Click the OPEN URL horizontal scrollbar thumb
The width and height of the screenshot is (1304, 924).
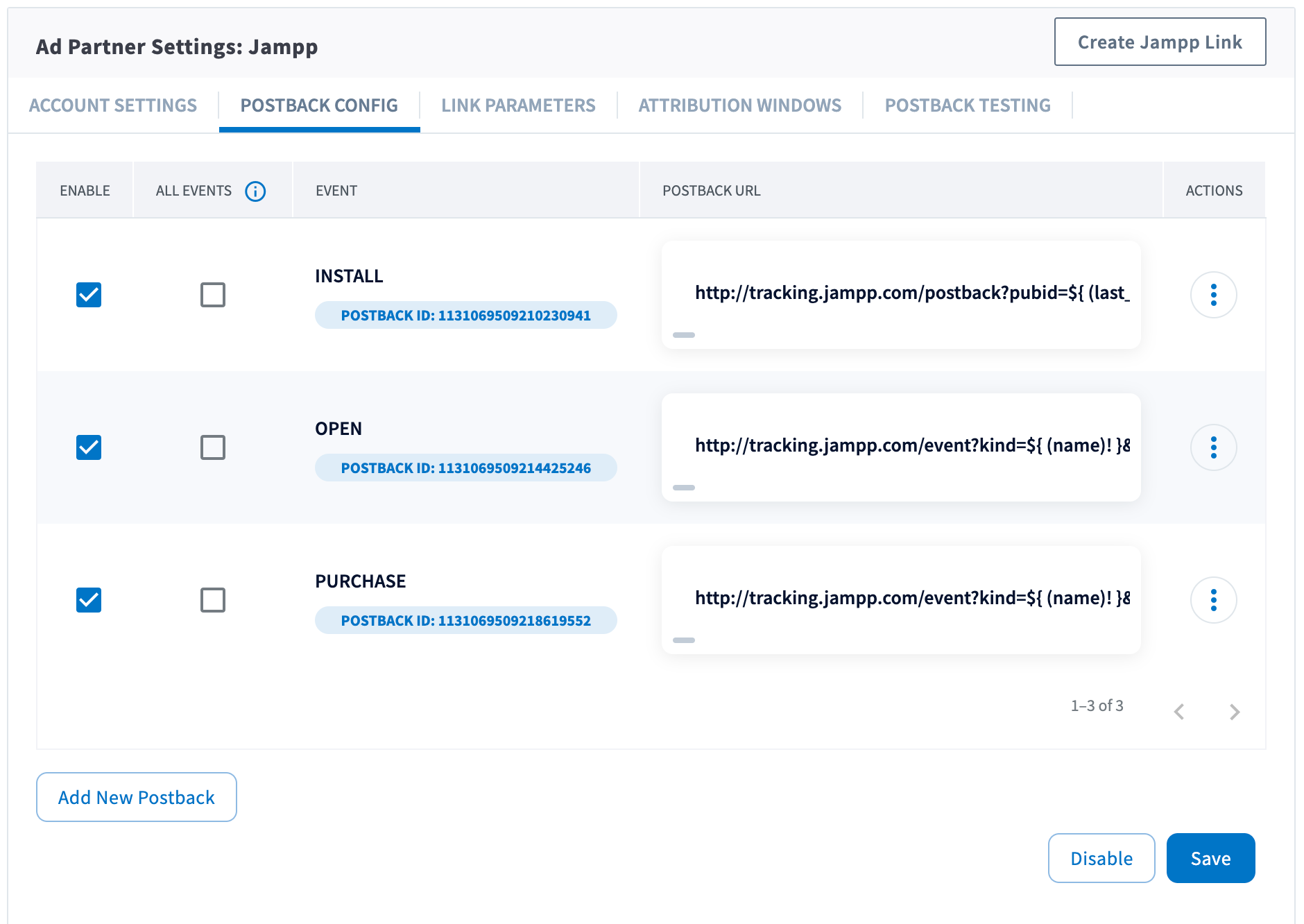tap(684, 488)
